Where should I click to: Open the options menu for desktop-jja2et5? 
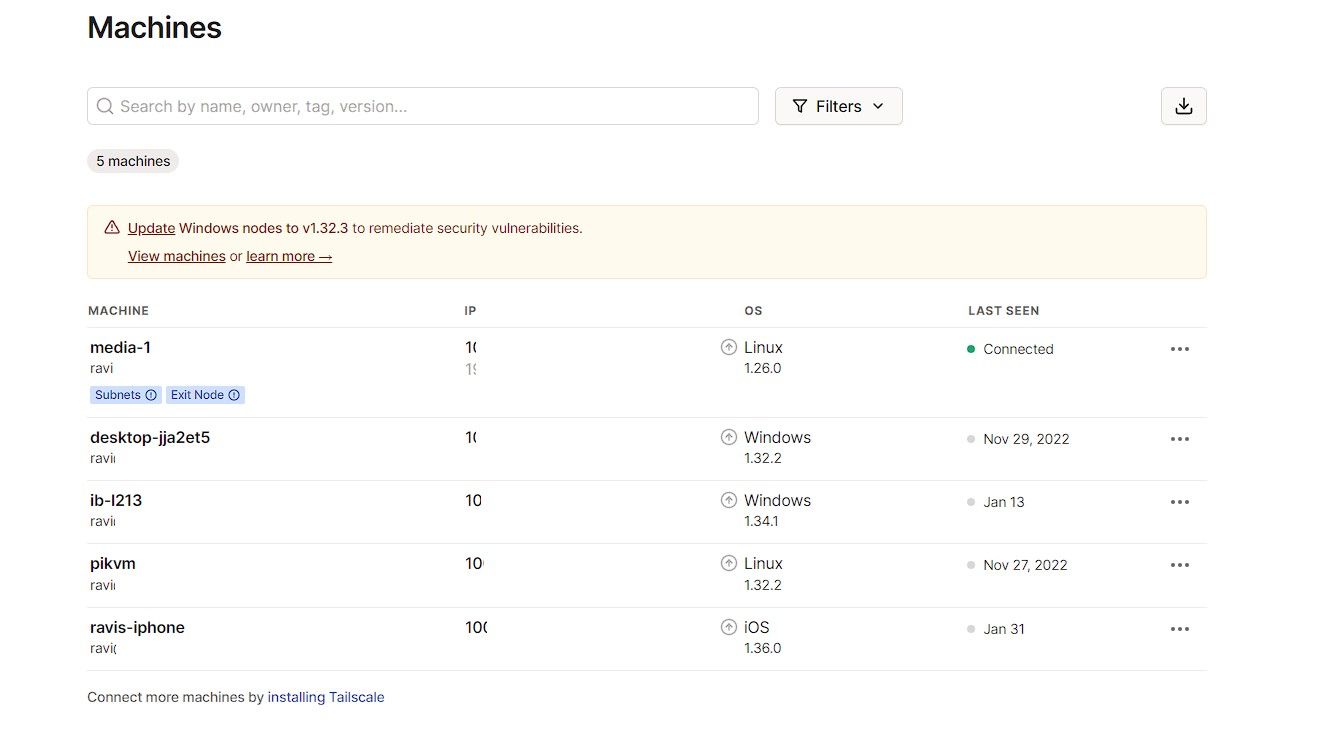[x=1179, y=438]
